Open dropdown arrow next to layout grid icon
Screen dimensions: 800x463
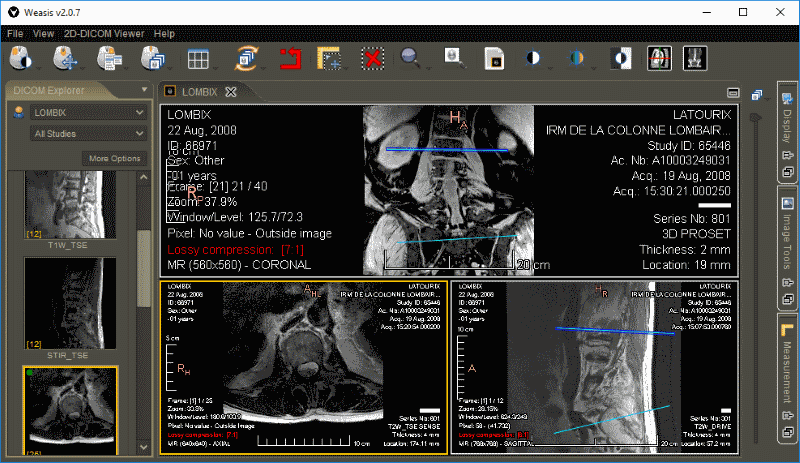pos(216,68)
